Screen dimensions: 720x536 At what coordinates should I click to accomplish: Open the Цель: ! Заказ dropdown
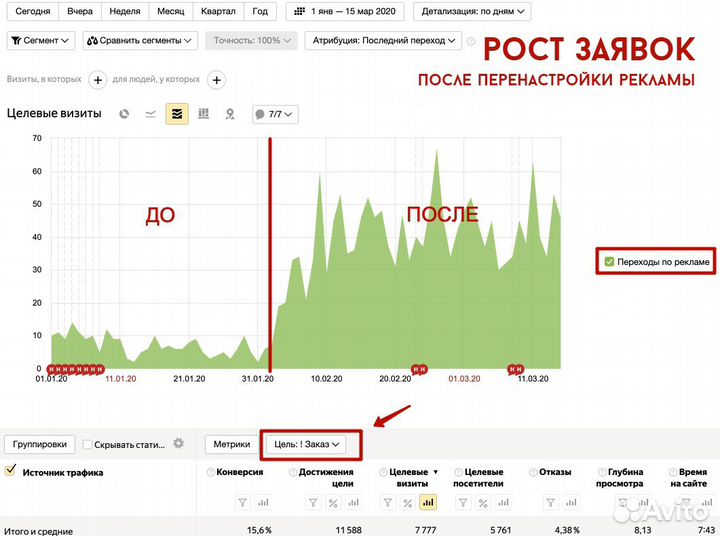point(306,444)
